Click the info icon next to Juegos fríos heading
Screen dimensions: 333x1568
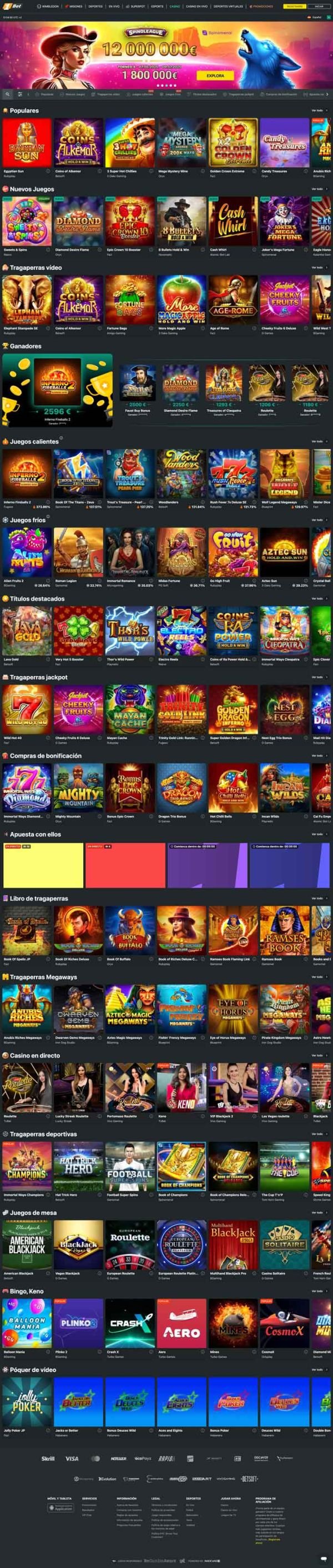[x=48, y=517]
